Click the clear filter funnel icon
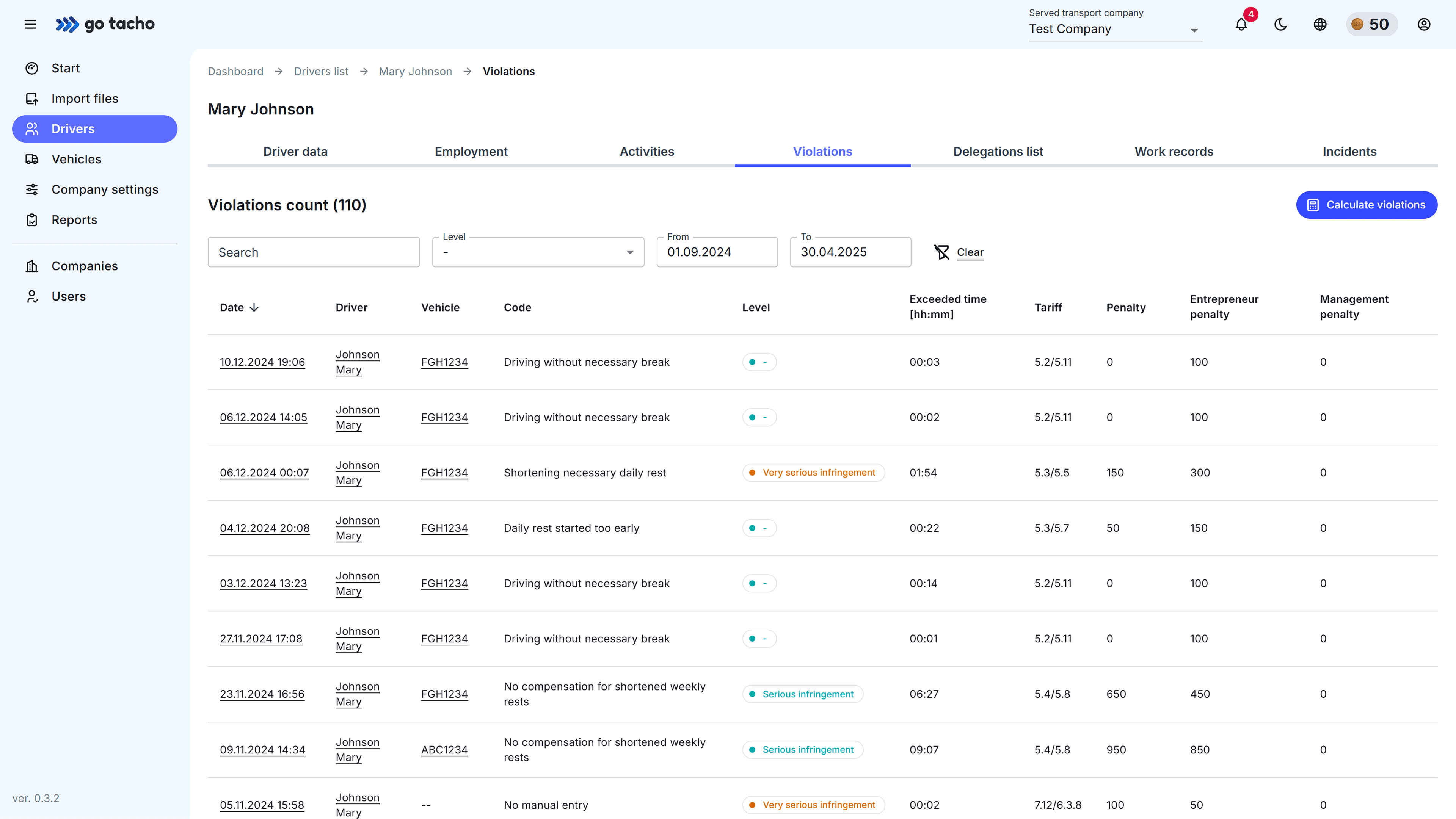 pos(941,252)
